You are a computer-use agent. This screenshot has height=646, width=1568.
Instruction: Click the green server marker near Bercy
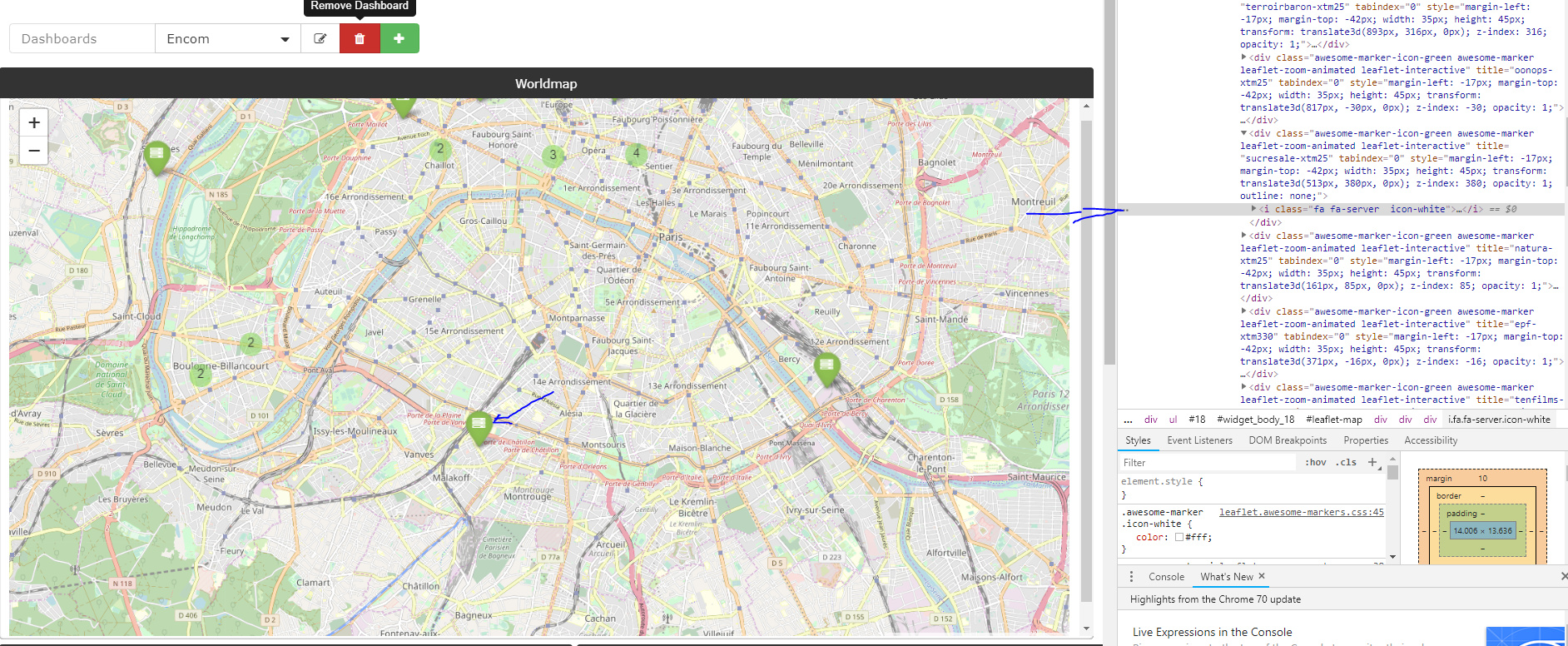coord(826,369)
